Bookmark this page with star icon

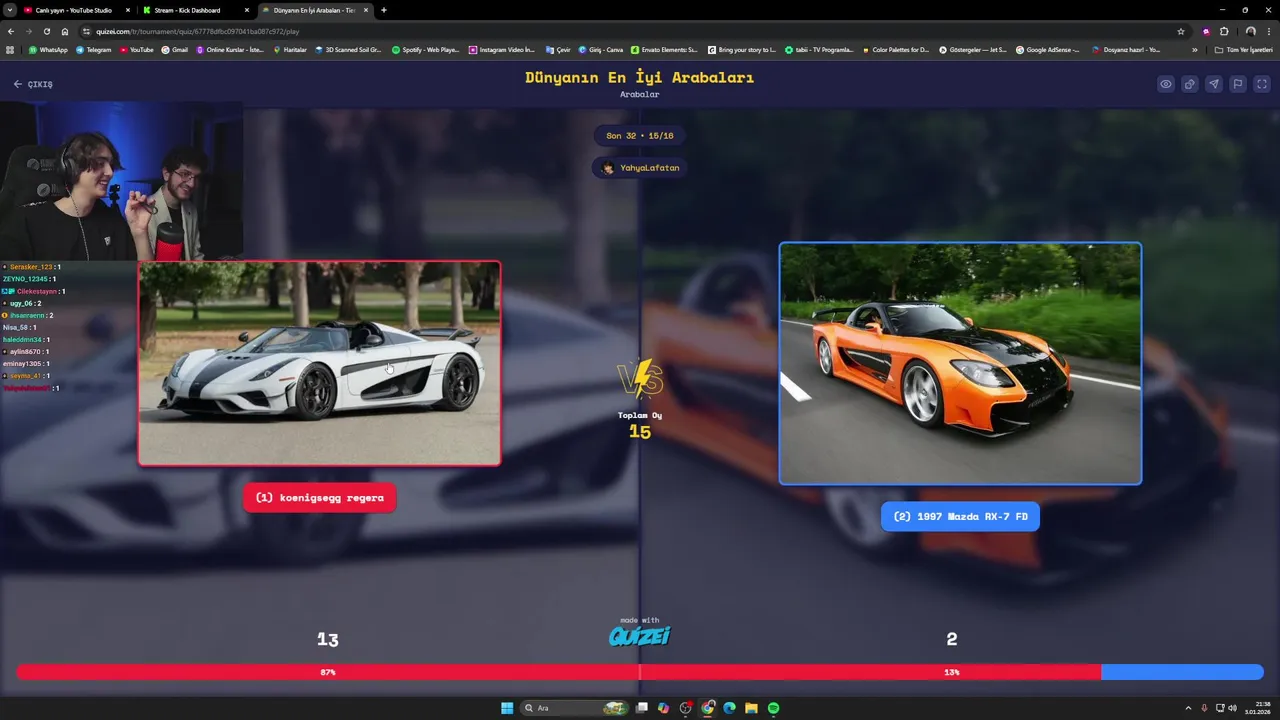click(x=1181, y=31)
